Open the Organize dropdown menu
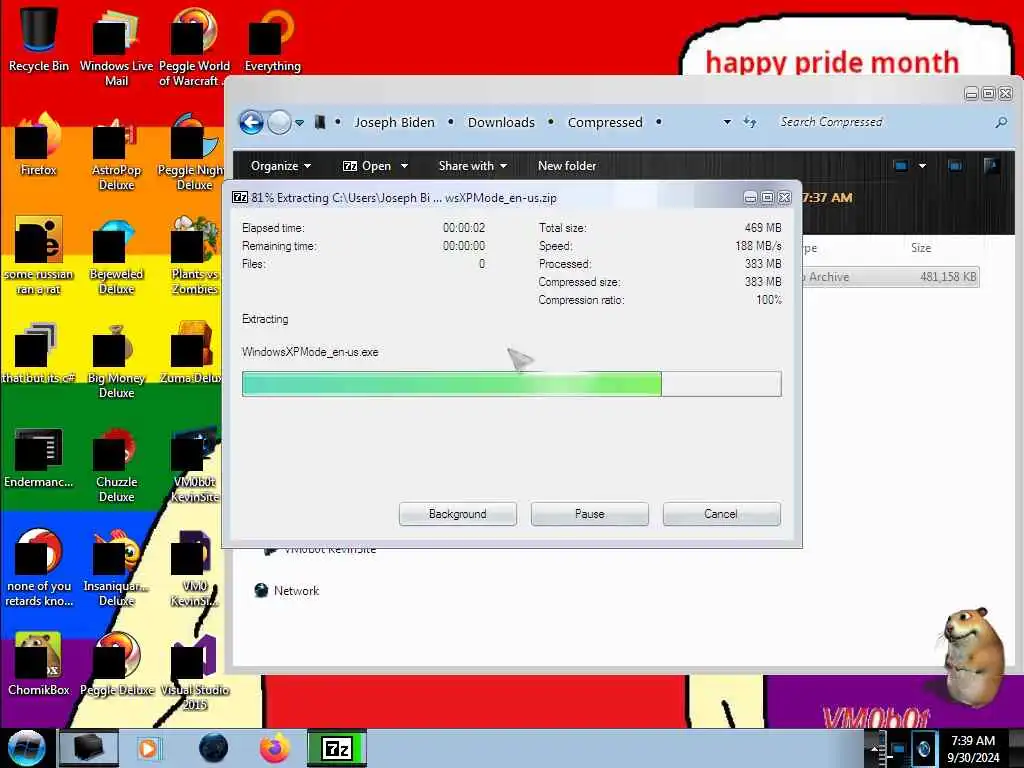 [x=281, y=166]
